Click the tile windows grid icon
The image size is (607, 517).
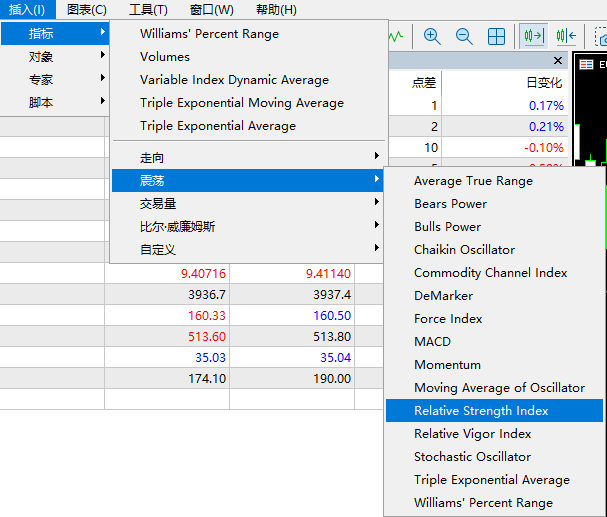pos(496,37)
